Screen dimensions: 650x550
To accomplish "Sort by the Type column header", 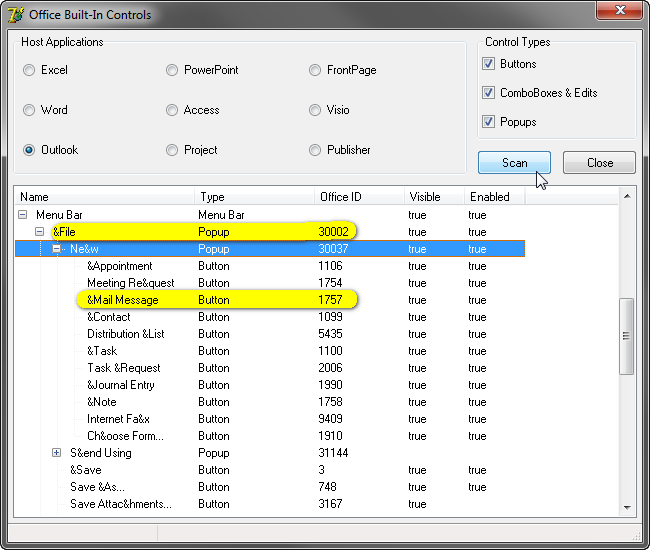I will pyautogui.click(x=254, y=196).
